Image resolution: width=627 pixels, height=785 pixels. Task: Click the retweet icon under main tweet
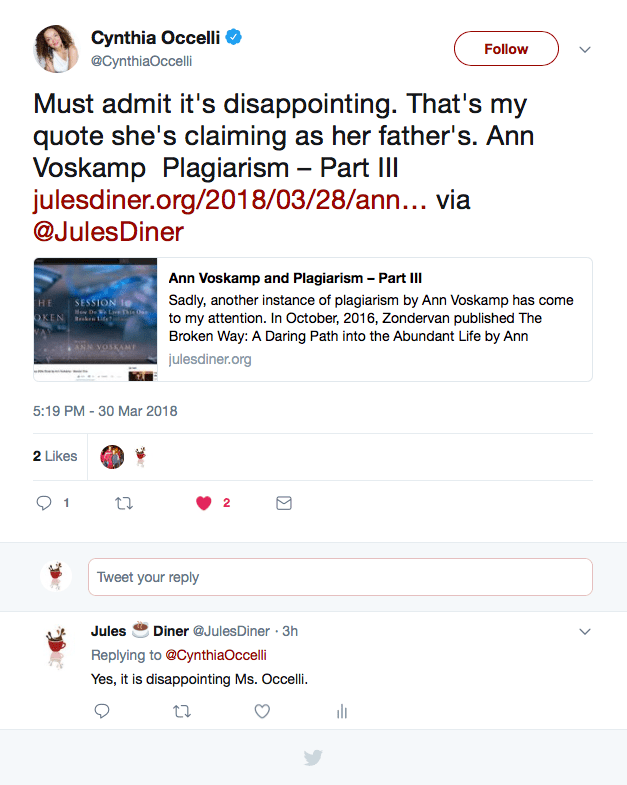click(x=124, y=503)
